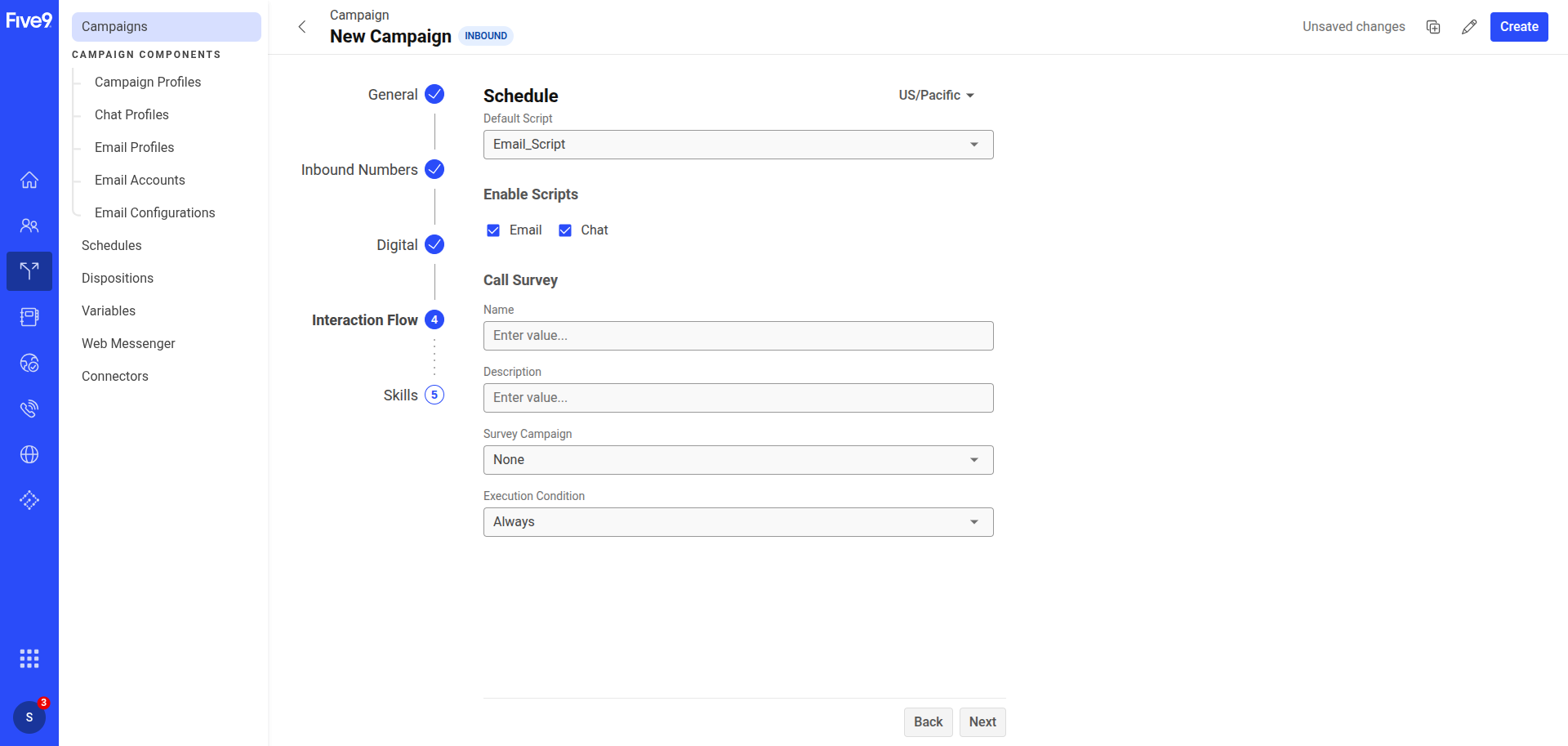Click the duplicate campaign icon
This screenshot has height=746, width=1568.
point(1433,27)
